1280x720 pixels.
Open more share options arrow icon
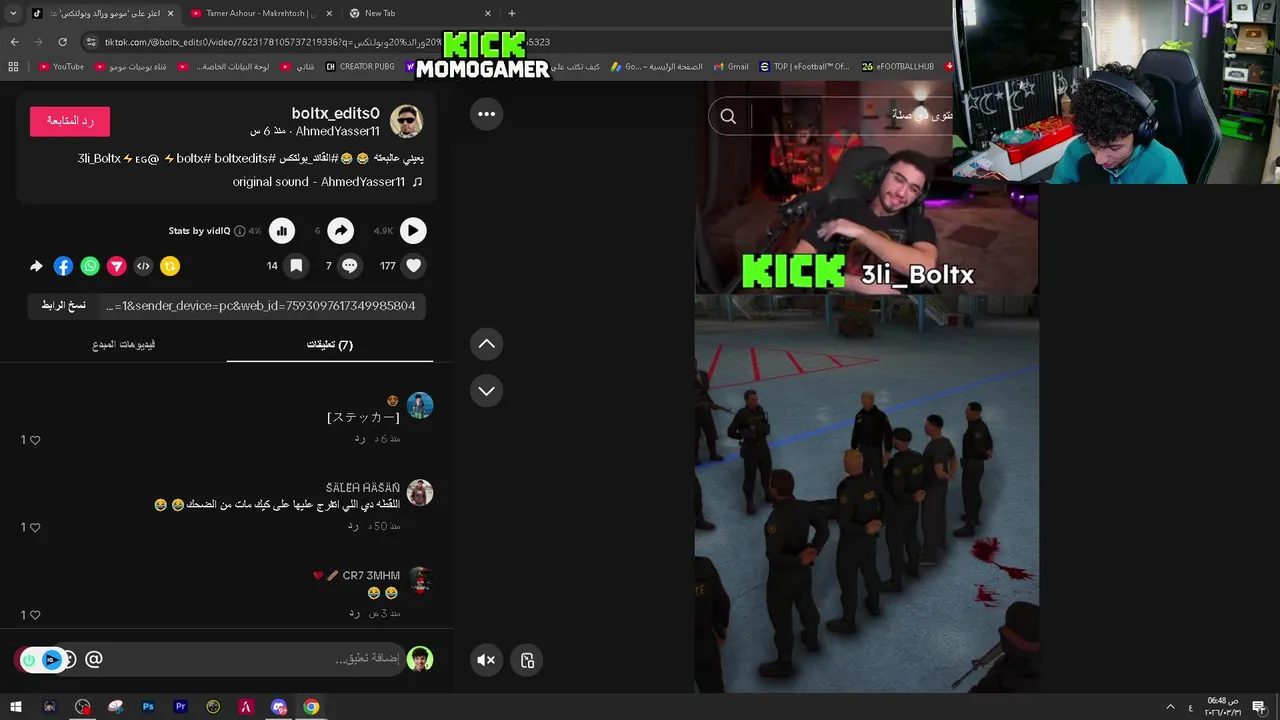click(36, 266)
